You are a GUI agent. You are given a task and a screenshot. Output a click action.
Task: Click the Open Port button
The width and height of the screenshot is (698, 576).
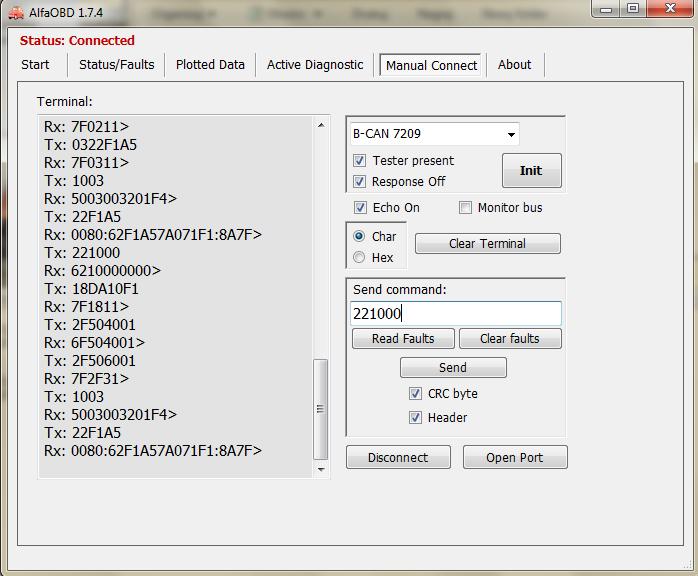click(515, 457)
